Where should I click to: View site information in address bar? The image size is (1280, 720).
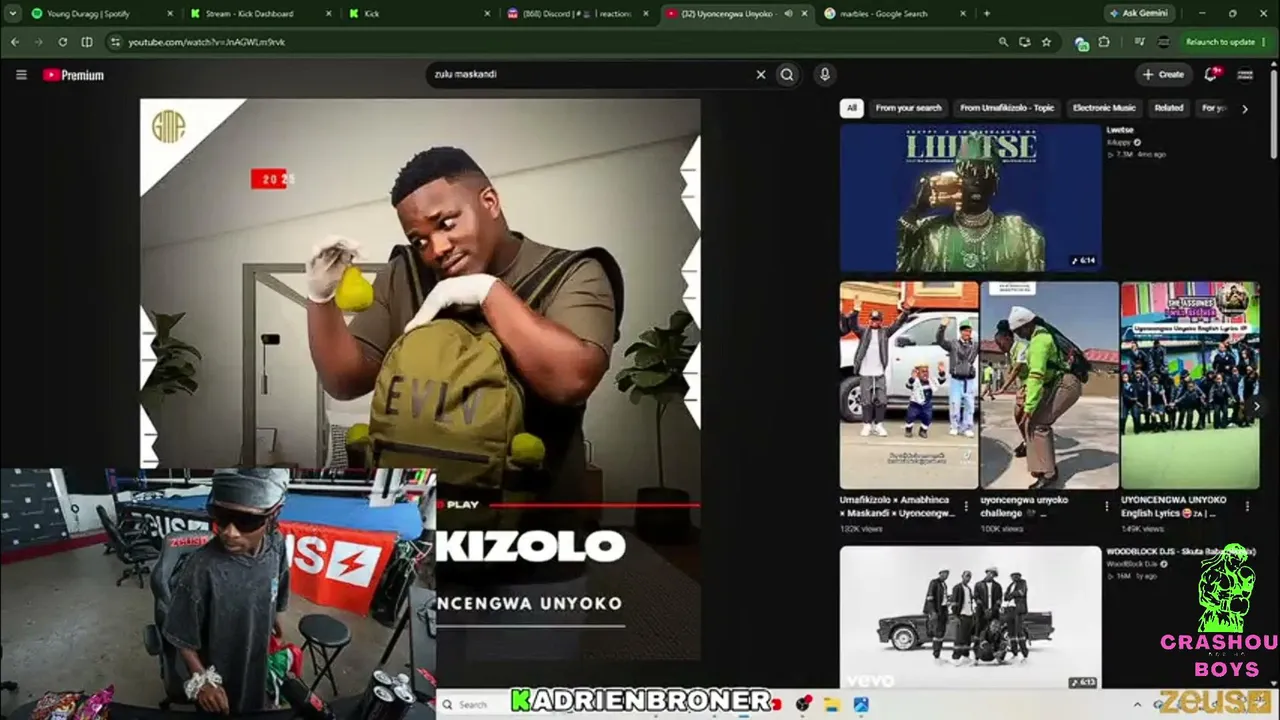pos(115,42)
